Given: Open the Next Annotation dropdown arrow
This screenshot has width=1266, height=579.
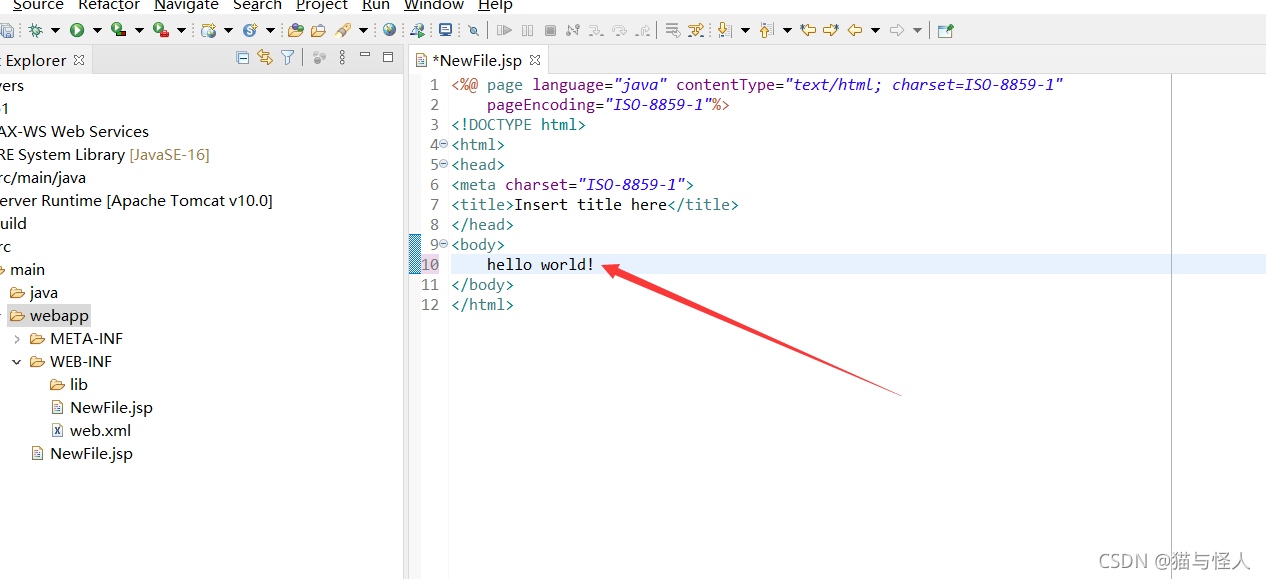Looking at the screenshot, I should tap(745, 31).
